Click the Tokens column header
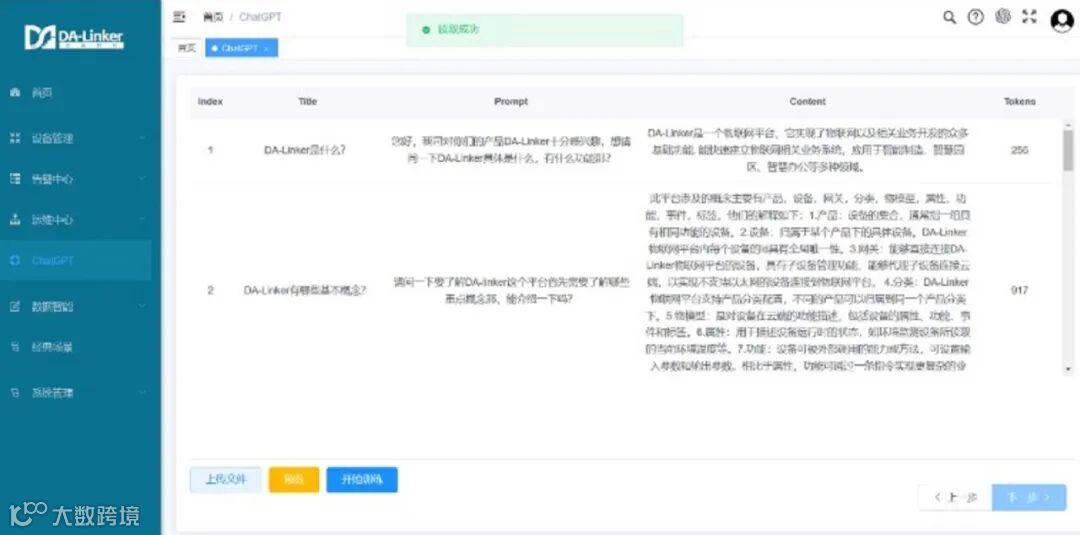Image resolution: width=1080 pixels, height=535 pixels. click(x=1019, y=102)
